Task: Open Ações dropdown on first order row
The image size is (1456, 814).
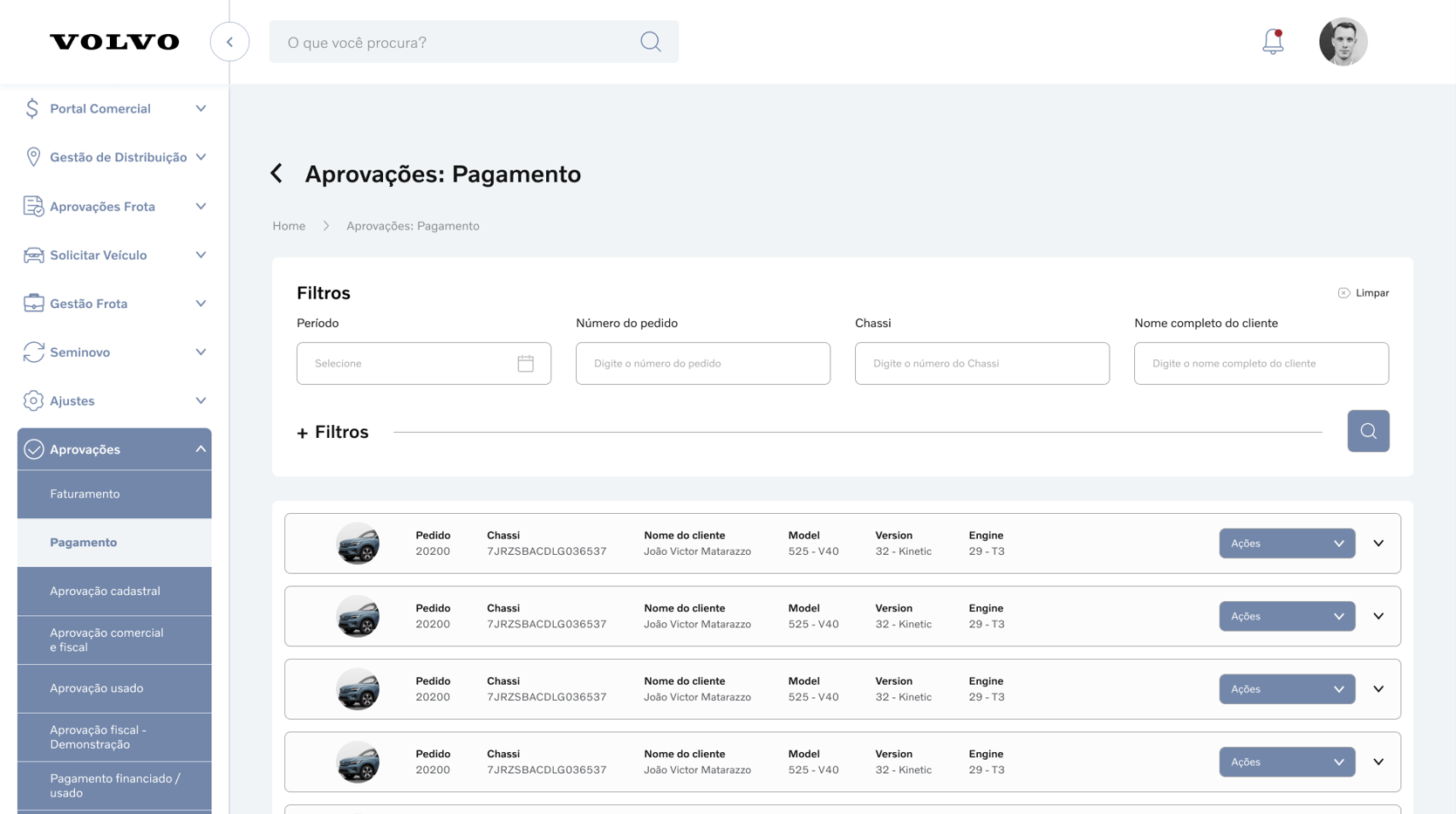Action: 1287,544
